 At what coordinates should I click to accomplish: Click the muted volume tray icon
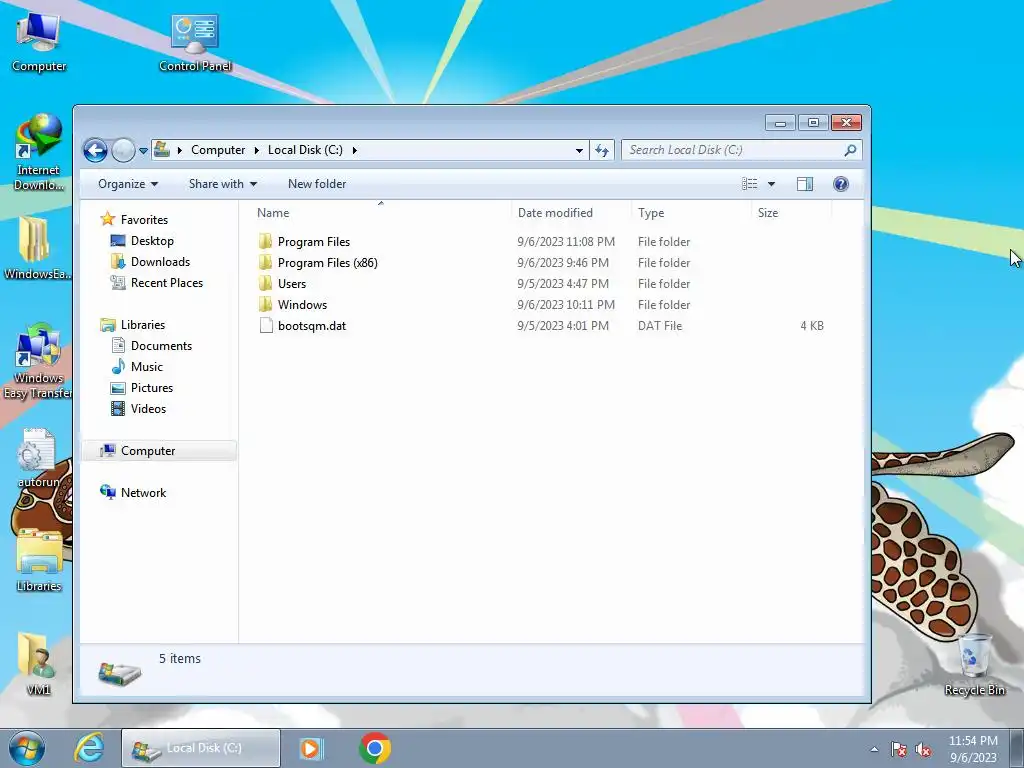[x=923, y=750]
